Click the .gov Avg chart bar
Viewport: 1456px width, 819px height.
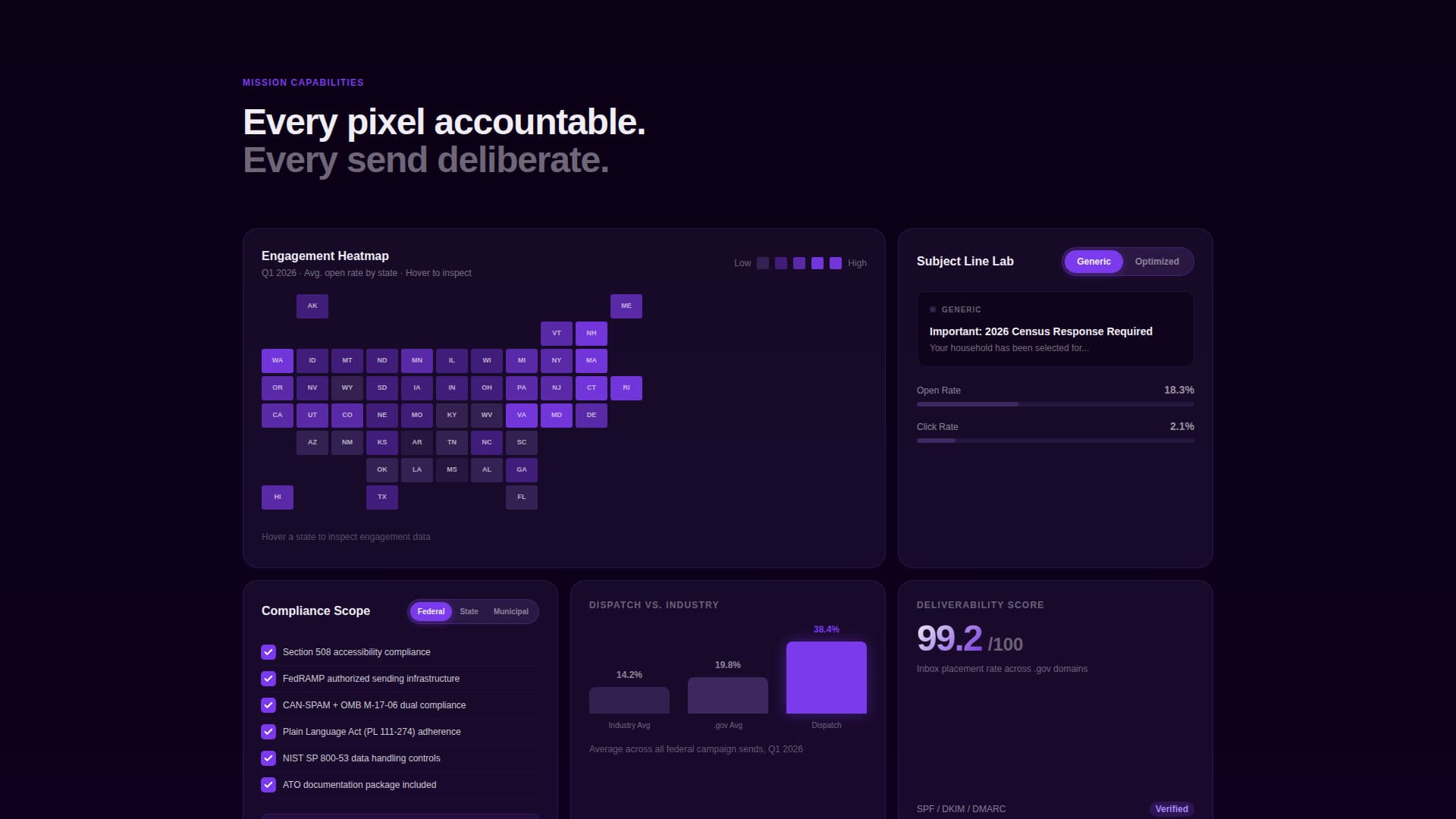pos(728,695)
